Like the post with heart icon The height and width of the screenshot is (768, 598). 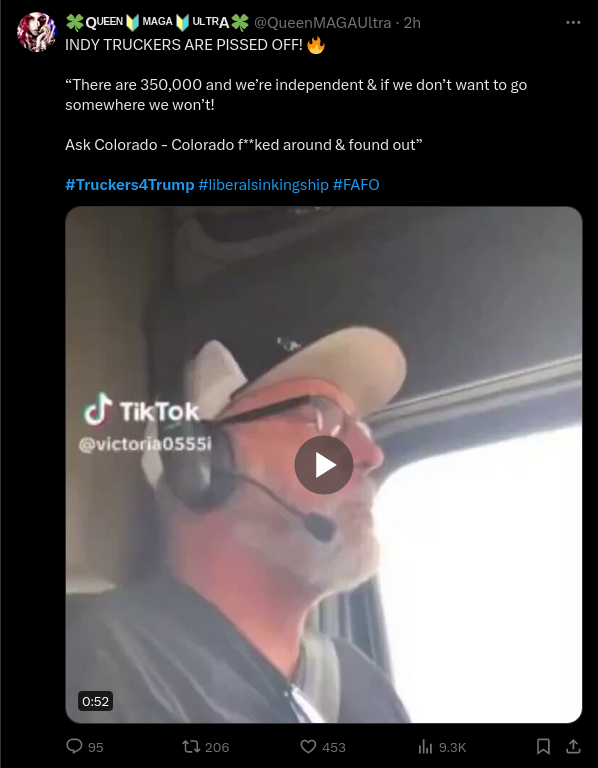pyautogui.click(x=308, y=746)
